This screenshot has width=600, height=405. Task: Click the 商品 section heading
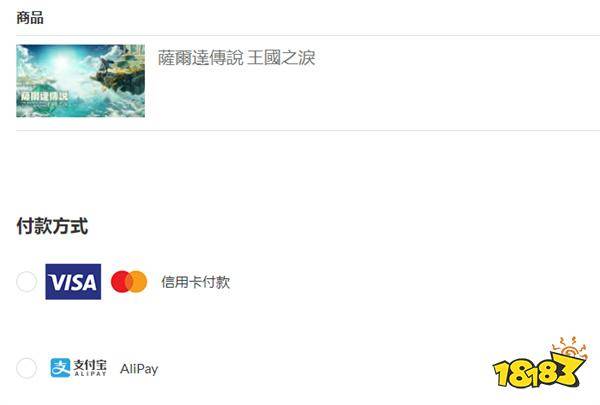(x=30, y=18)
